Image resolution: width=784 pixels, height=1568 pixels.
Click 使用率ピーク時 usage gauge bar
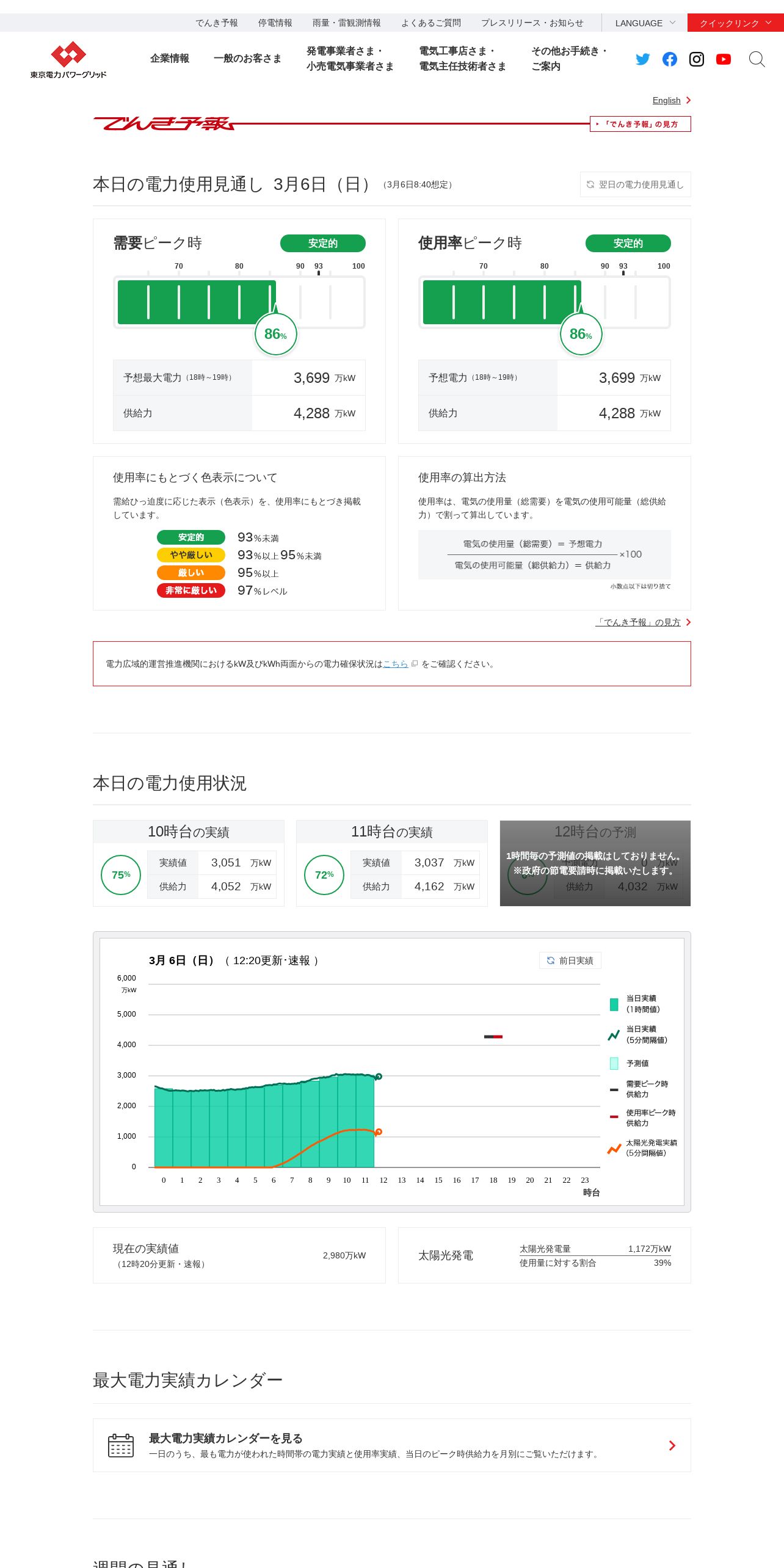tap(545, 302)
